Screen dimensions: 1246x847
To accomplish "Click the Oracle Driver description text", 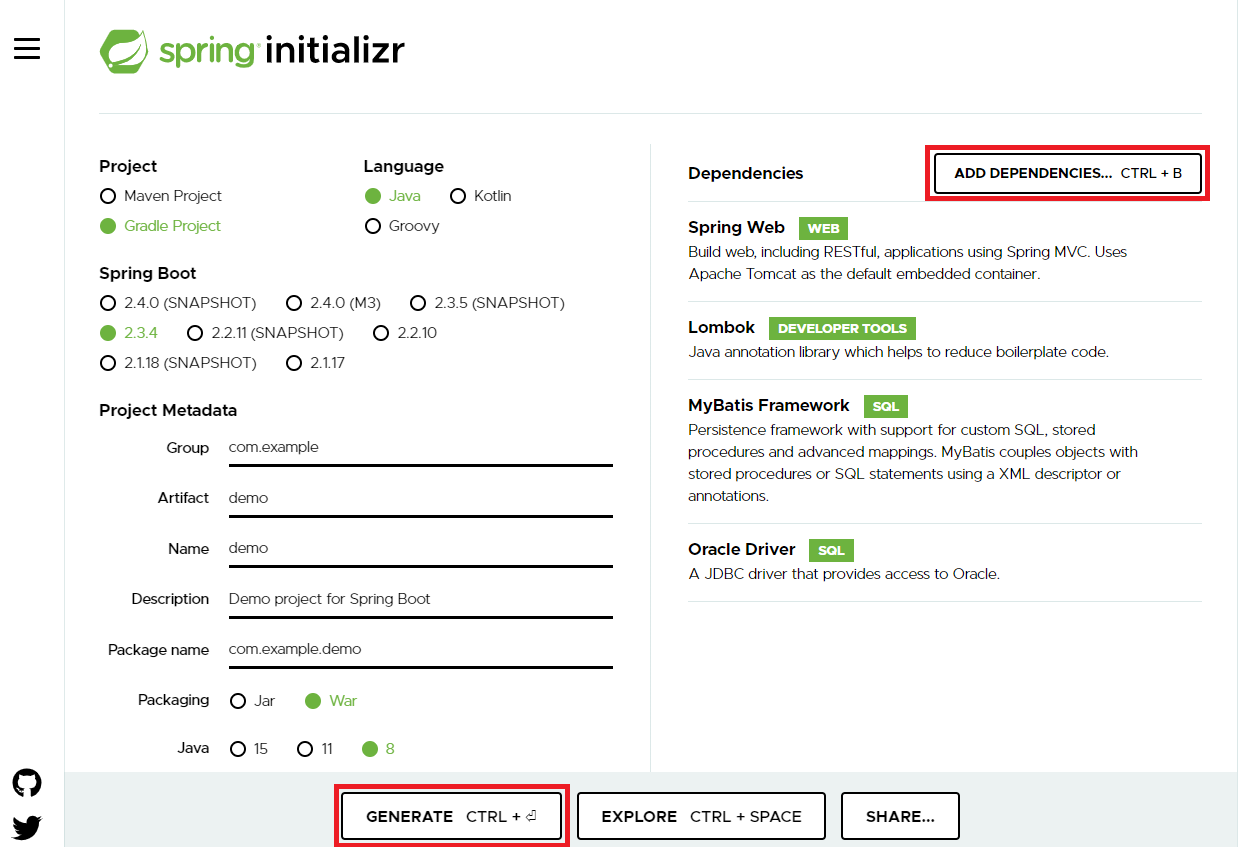I will [x=844, y=574].
